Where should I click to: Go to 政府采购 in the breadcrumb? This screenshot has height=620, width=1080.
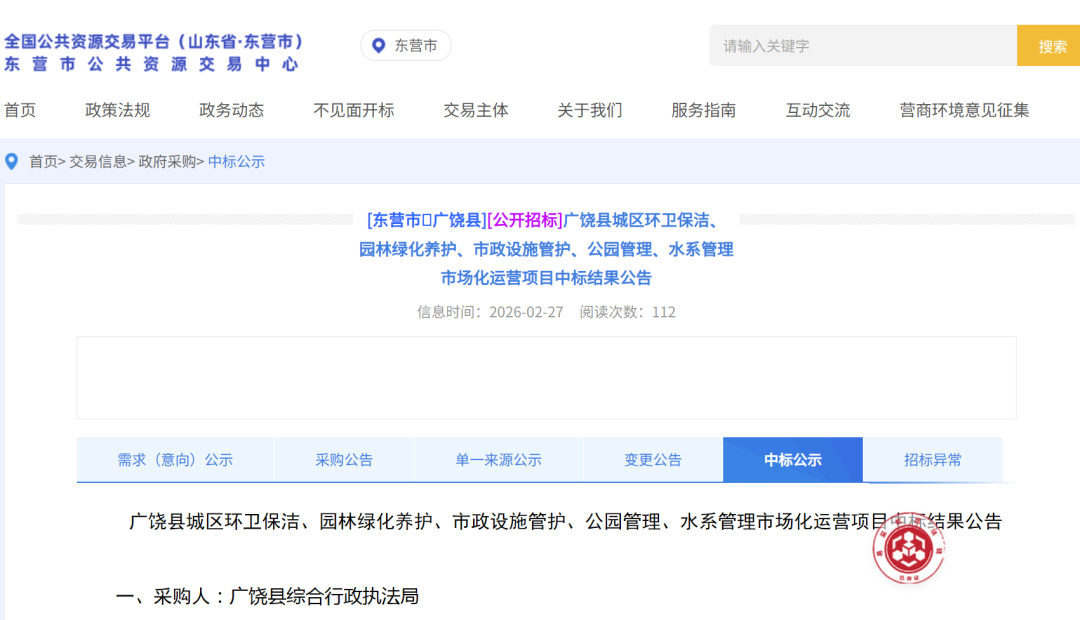pos(167,162)
